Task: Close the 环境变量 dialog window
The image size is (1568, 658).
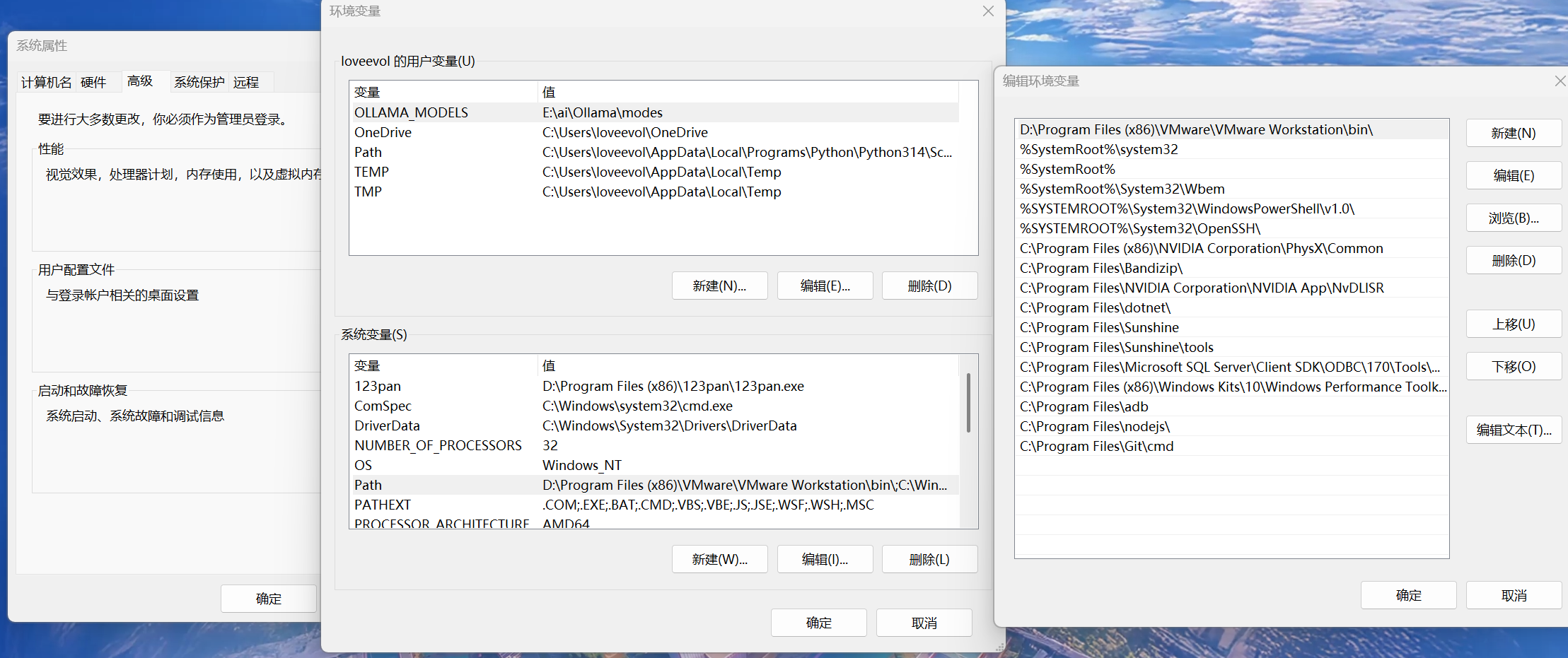Action: (x=989, y=11)
